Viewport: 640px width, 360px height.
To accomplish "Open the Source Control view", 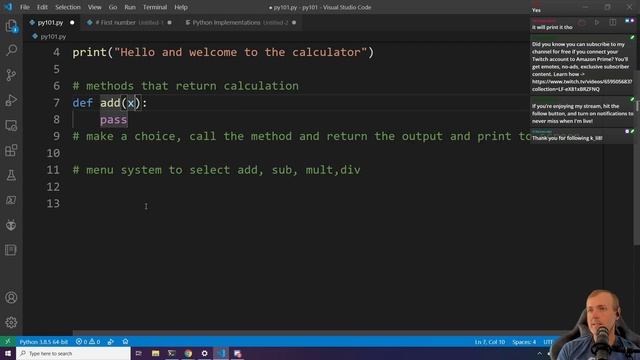I will (x=11, y=75).
